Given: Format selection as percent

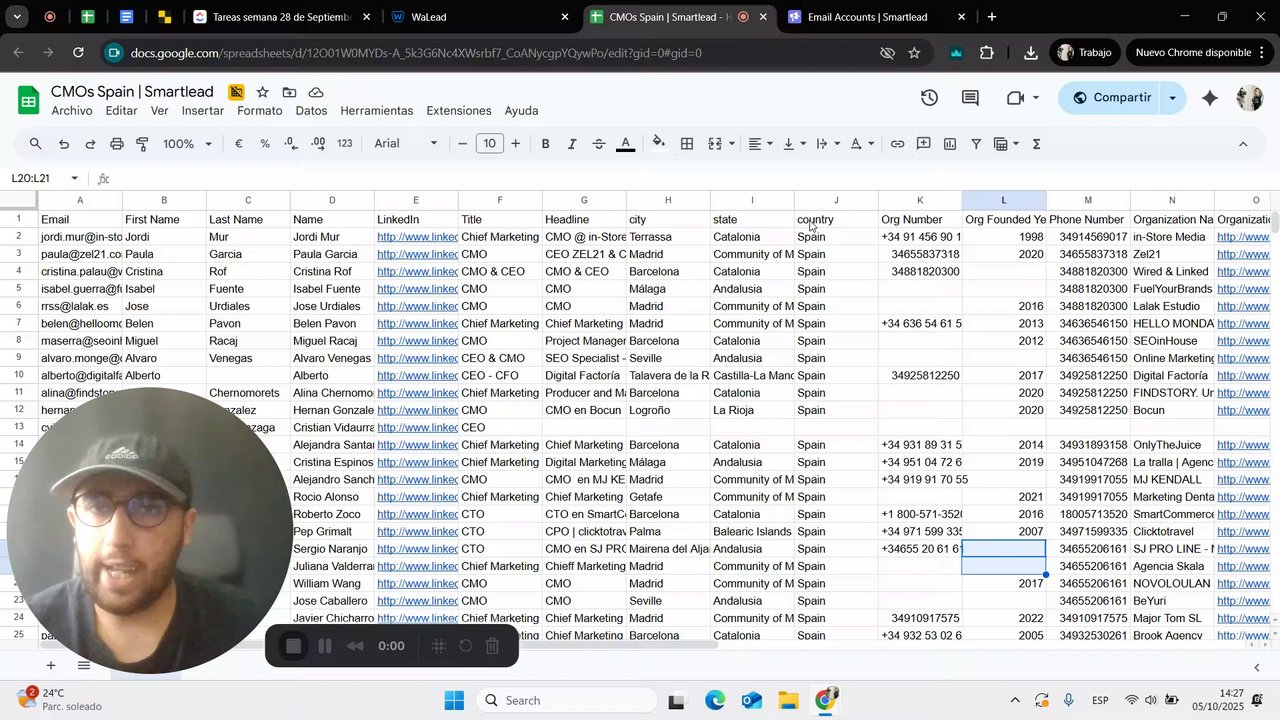Looking at the screenshot, I should click(x=265, y=144).
